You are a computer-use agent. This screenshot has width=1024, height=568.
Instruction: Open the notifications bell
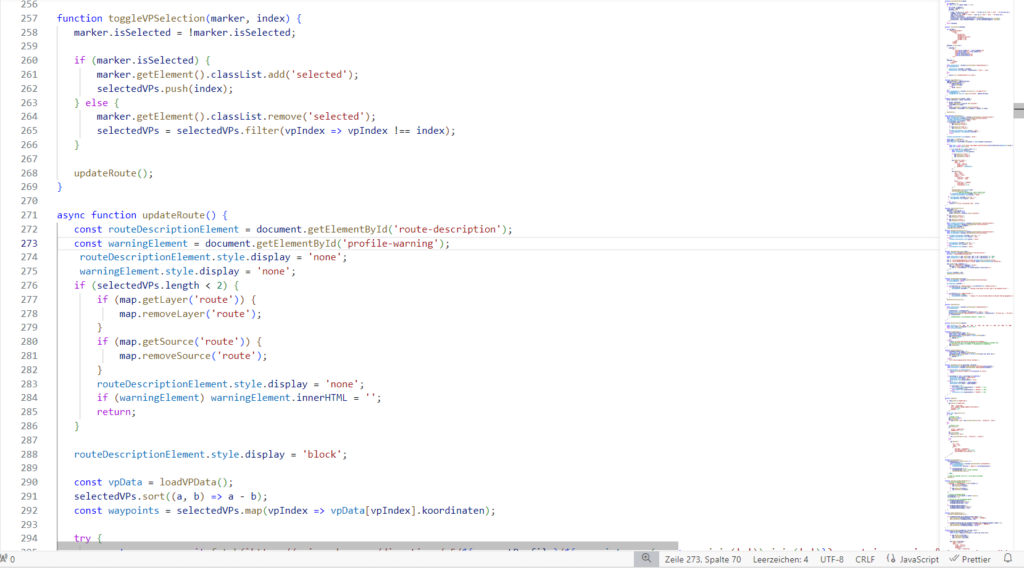(x=1008, y=559)
